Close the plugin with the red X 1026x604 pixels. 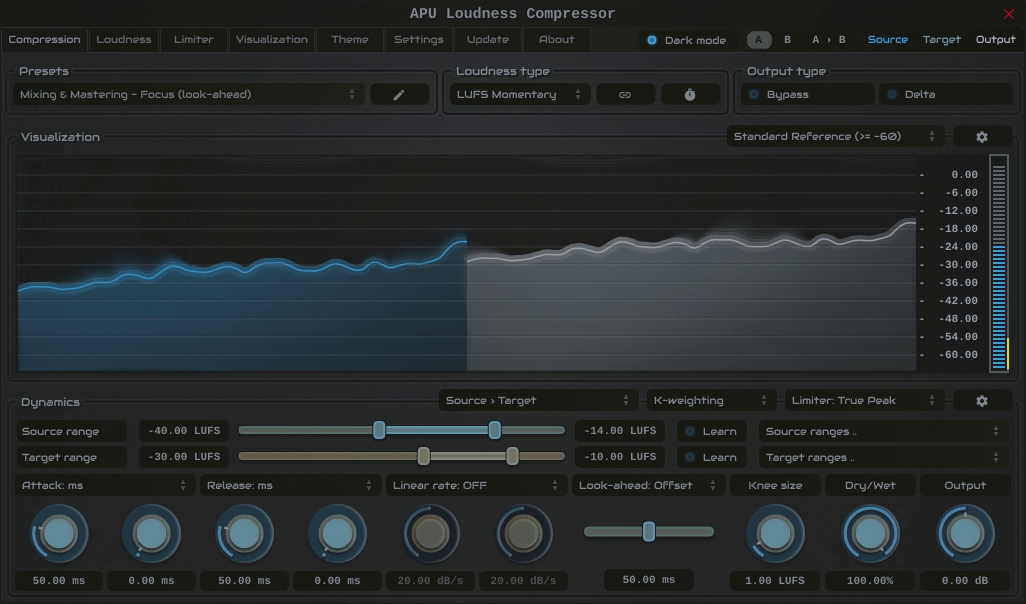click(x=1008, y=14)
